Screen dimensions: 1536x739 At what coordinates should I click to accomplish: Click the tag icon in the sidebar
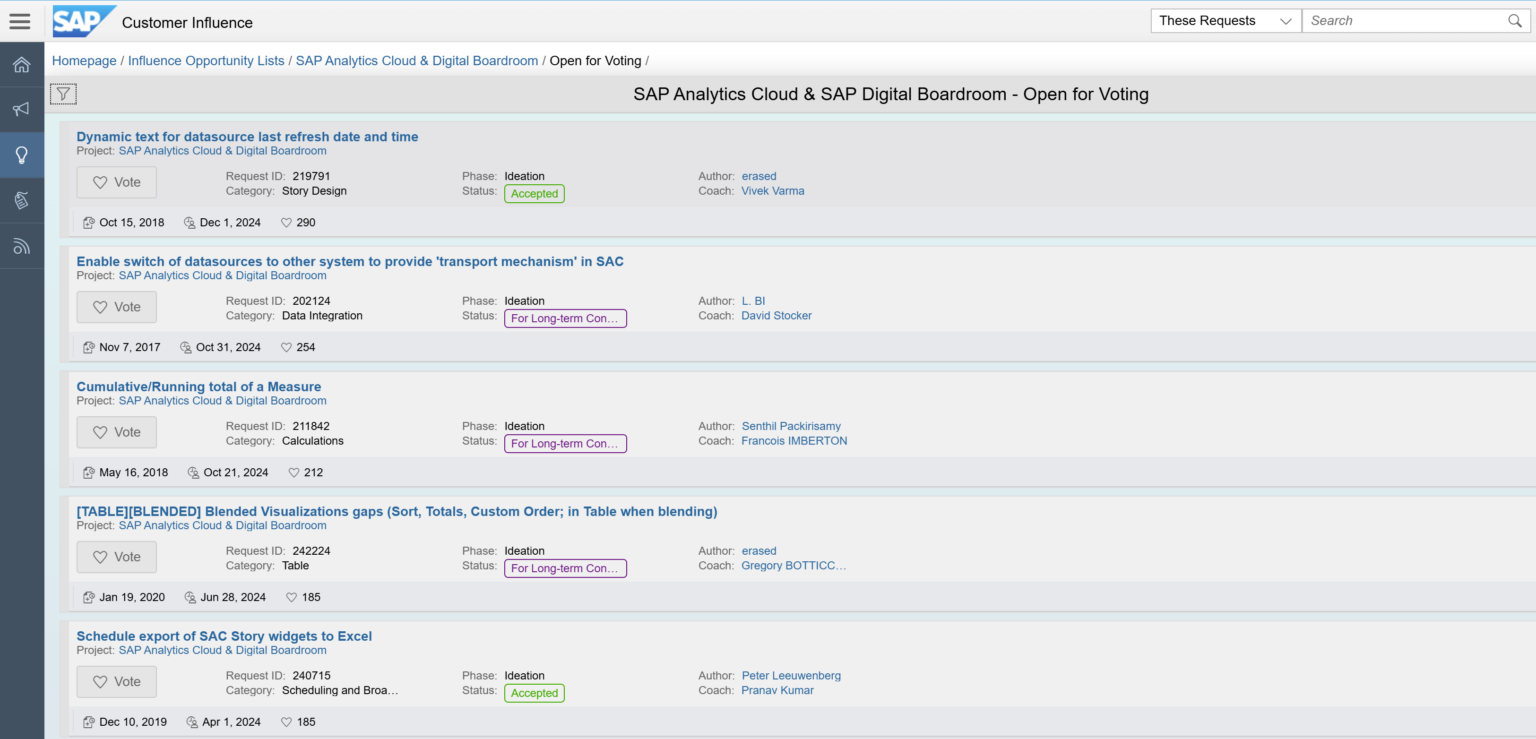pos(21,200)
